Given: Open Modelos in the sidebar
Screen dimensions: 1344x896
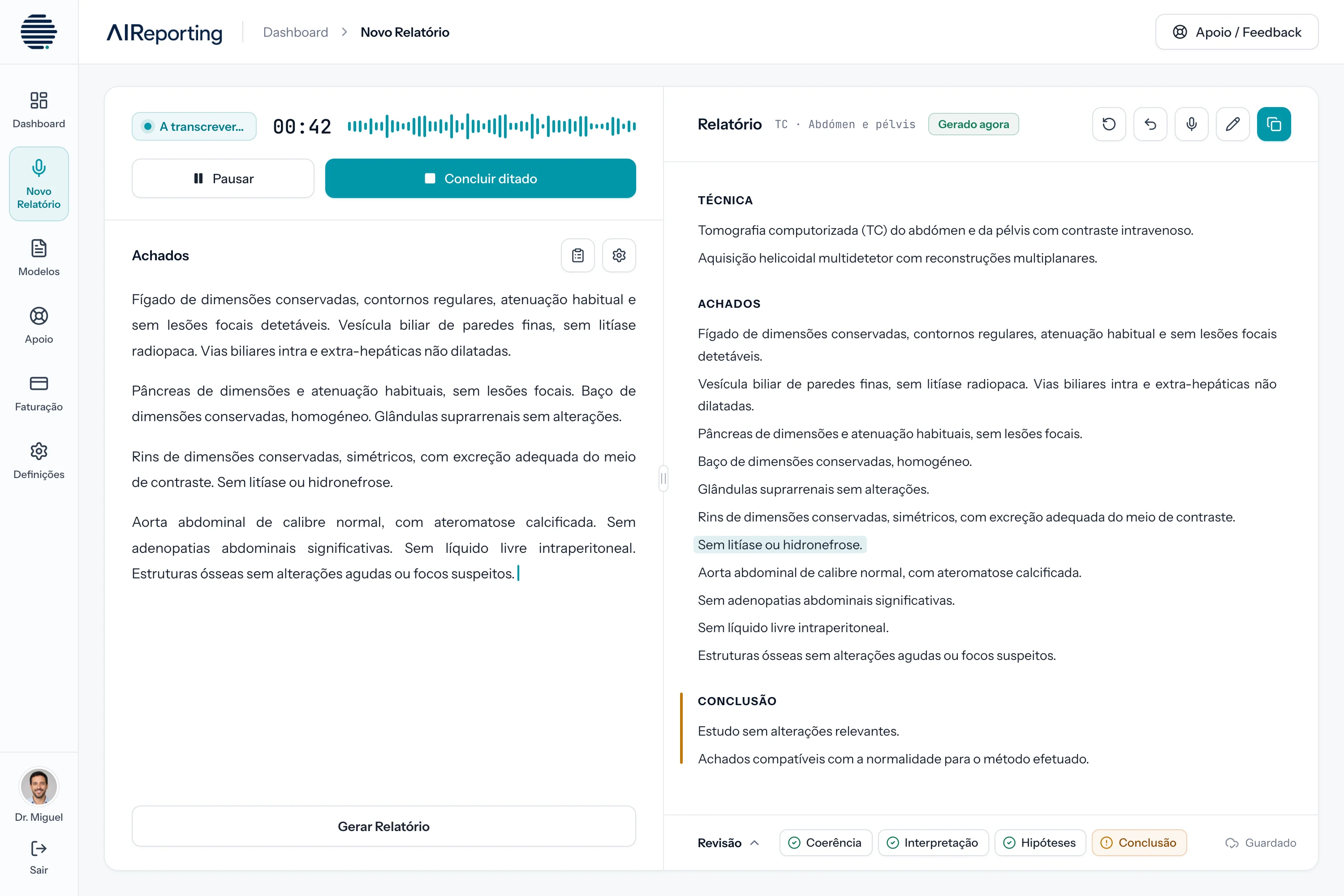Looking at the screenshot, I should [x=39, y=258].
